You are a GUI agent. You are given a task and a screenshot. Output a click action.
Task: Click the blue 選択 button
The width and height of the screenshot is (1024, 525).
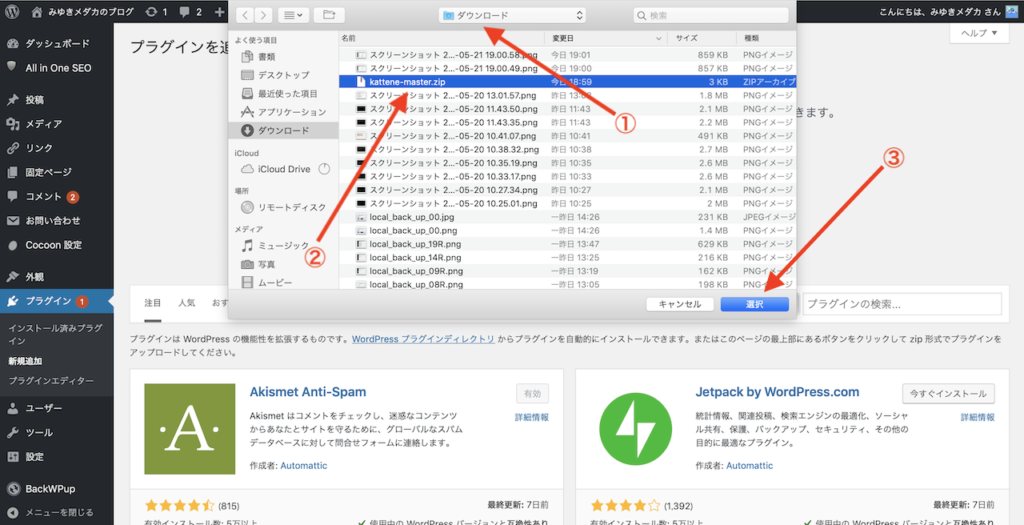pyautogui.click(x=754, y=304)
